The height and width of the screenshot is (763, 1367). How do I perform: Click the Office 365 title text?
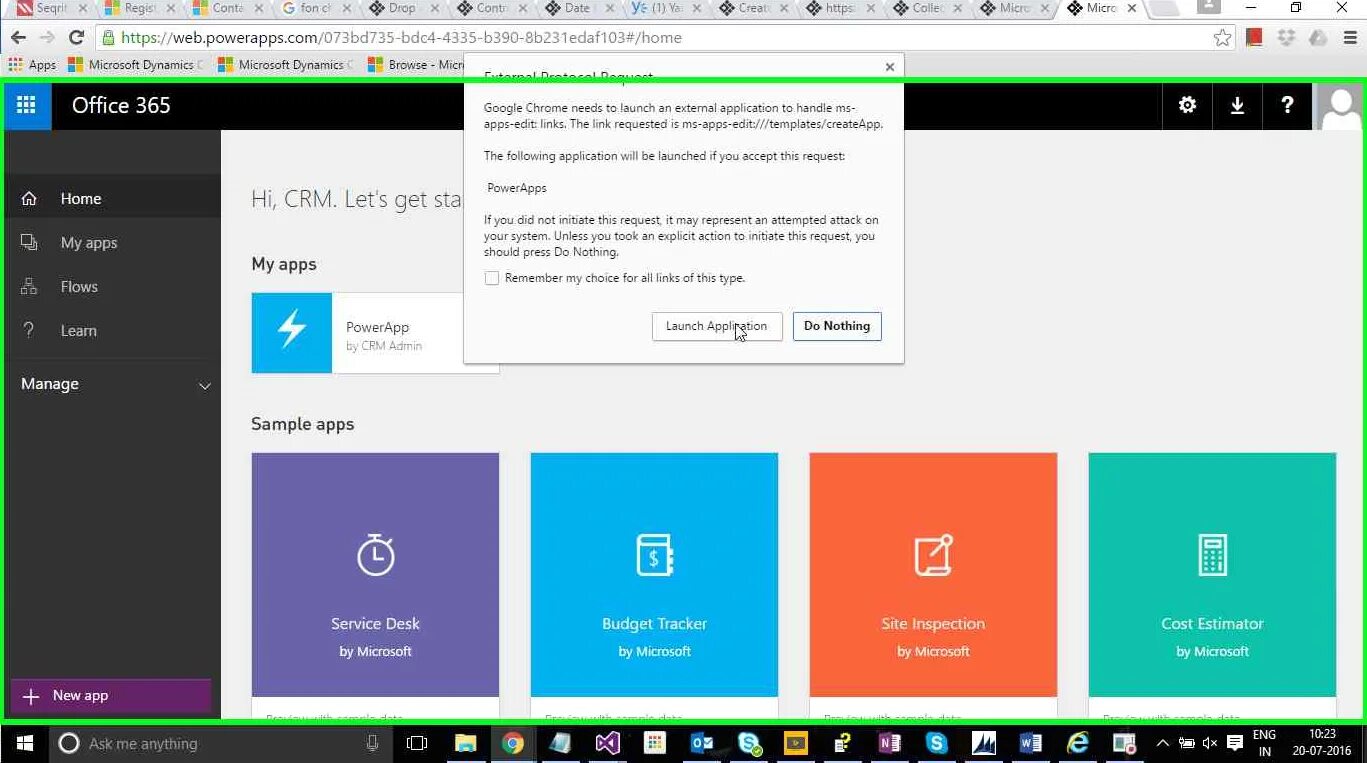click(121, 105)
